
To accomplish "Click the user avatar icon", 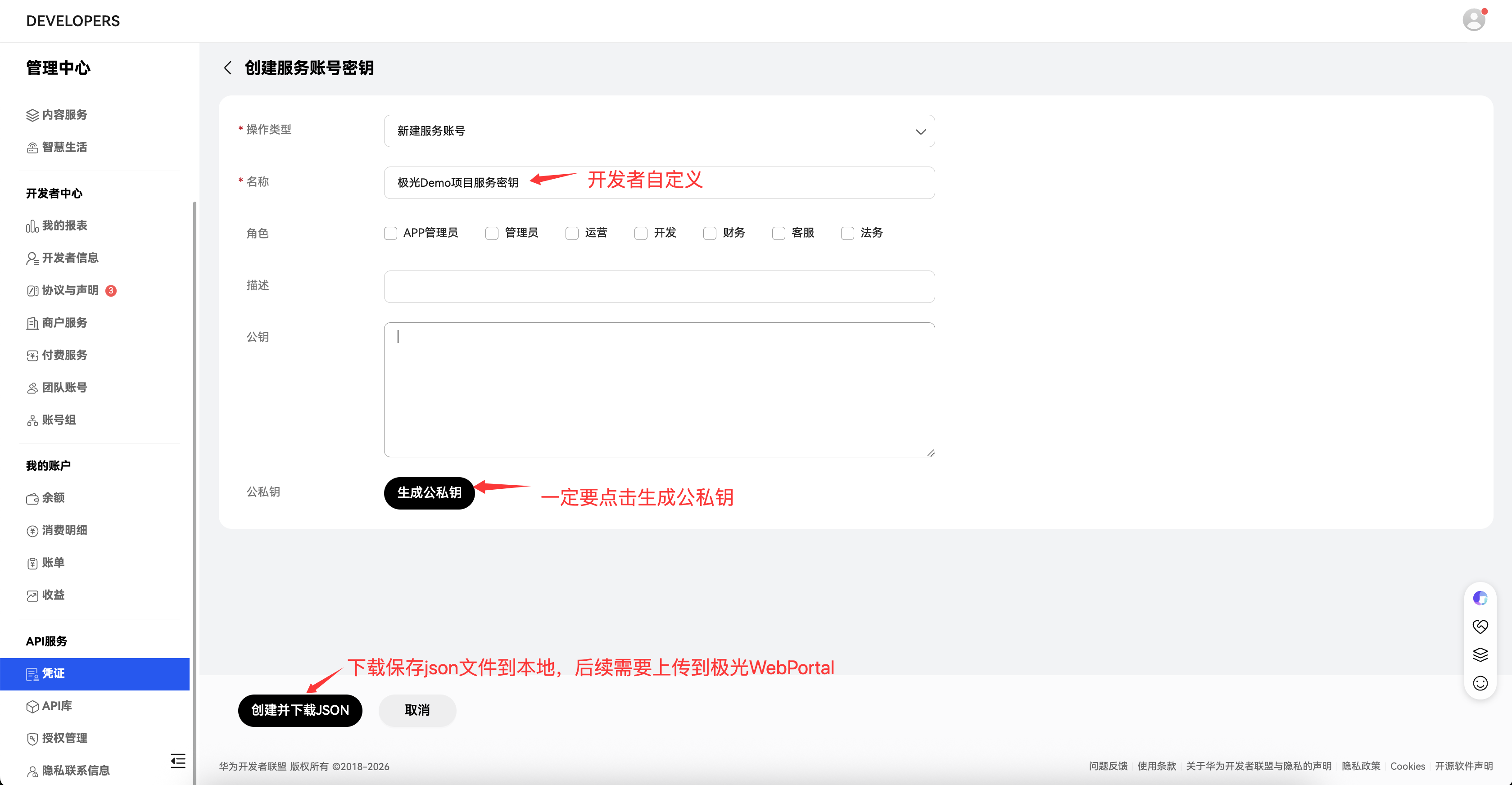I will click(x=1473, y=20).
